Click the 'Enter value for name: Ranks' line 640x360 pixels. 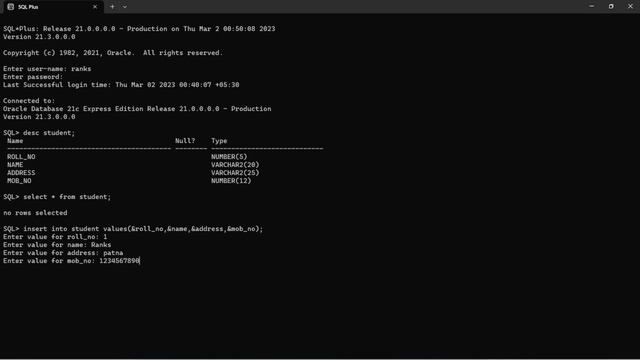[57, 245]
